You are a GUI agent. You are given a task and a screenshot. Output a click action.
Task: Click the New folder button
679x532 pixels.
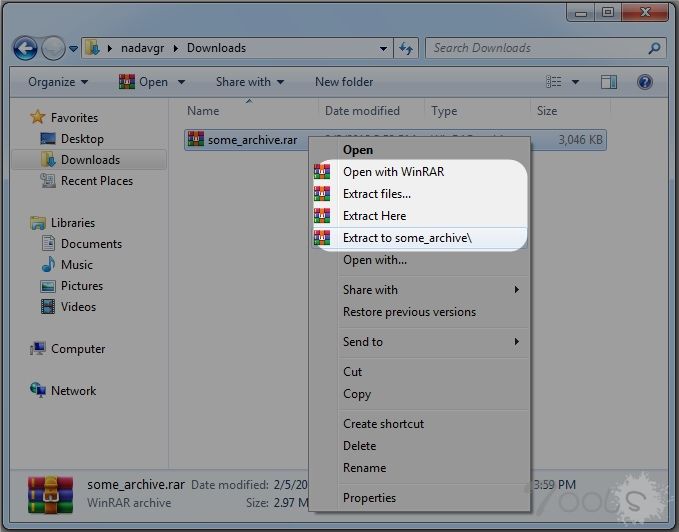click(344, 82)
